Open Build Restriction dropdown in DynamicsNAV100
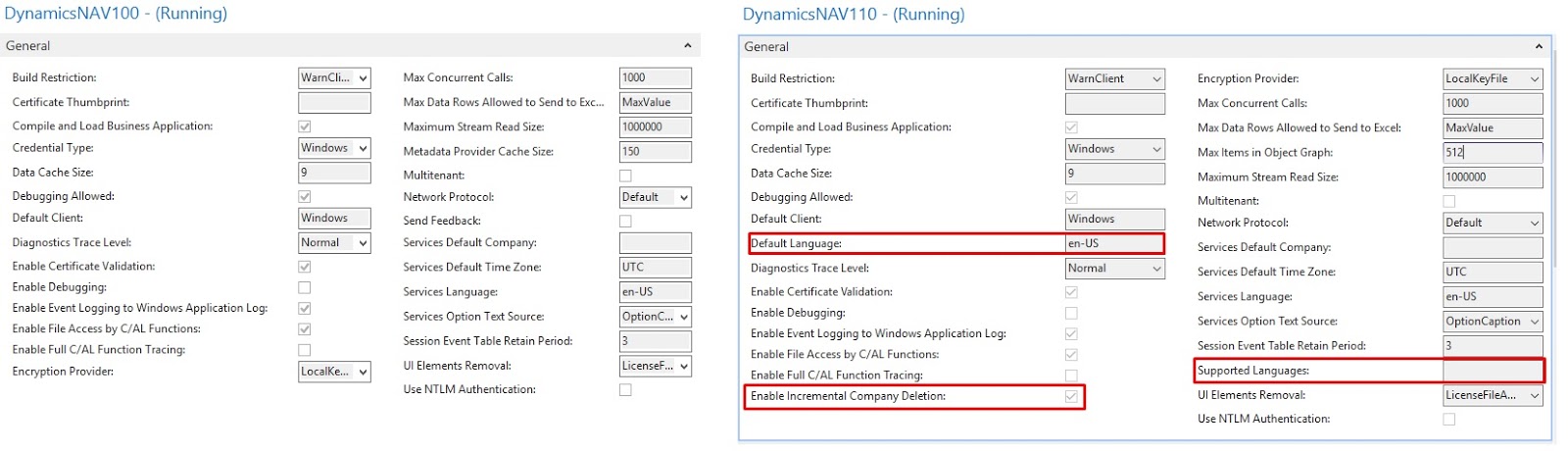This screenshot has height=451, width=1568. (x=334, y=77)
